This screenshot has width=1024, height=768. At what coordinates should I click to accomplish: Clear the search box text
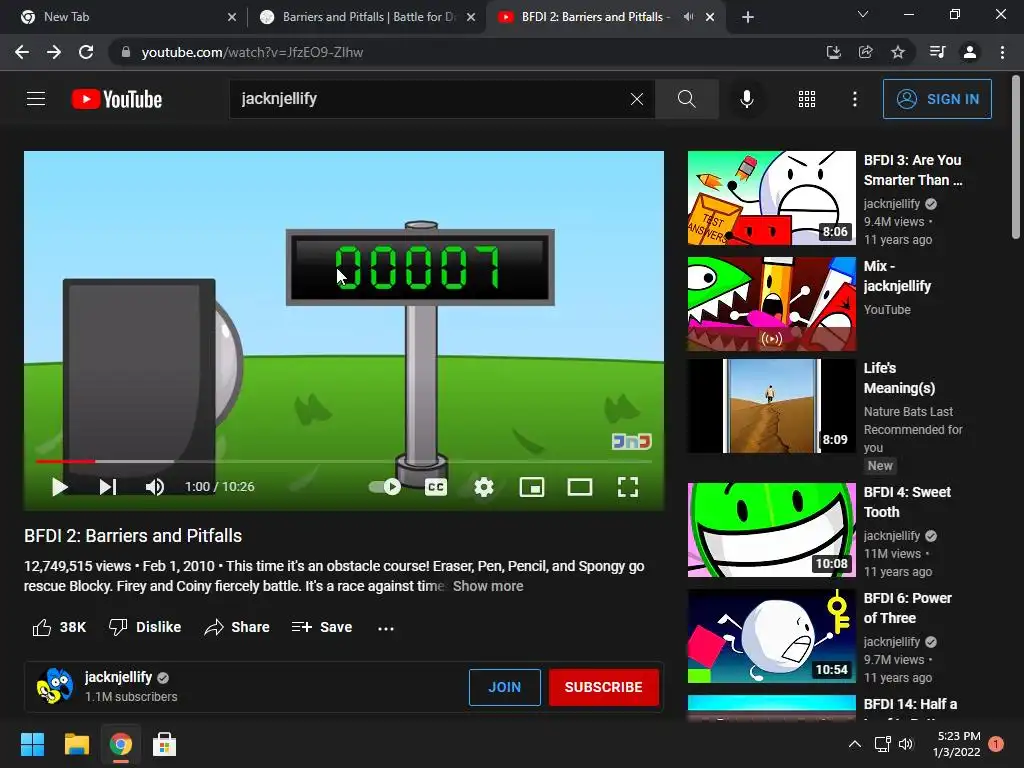point(637,99)
